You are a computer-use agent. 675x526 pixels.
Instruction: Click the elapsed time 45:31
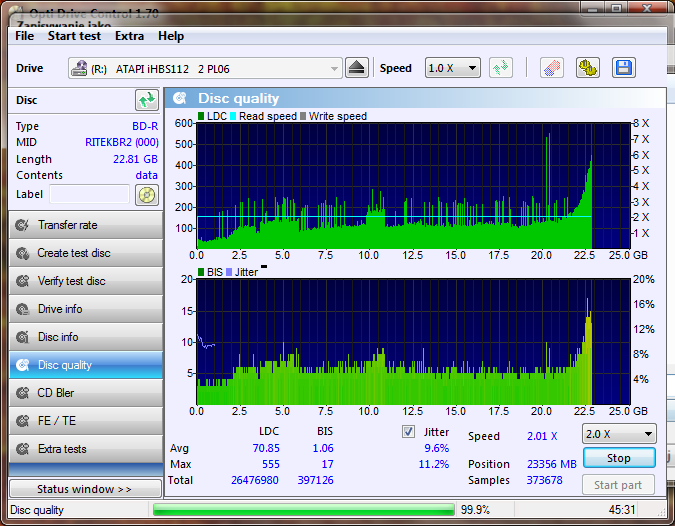(622, 510)
